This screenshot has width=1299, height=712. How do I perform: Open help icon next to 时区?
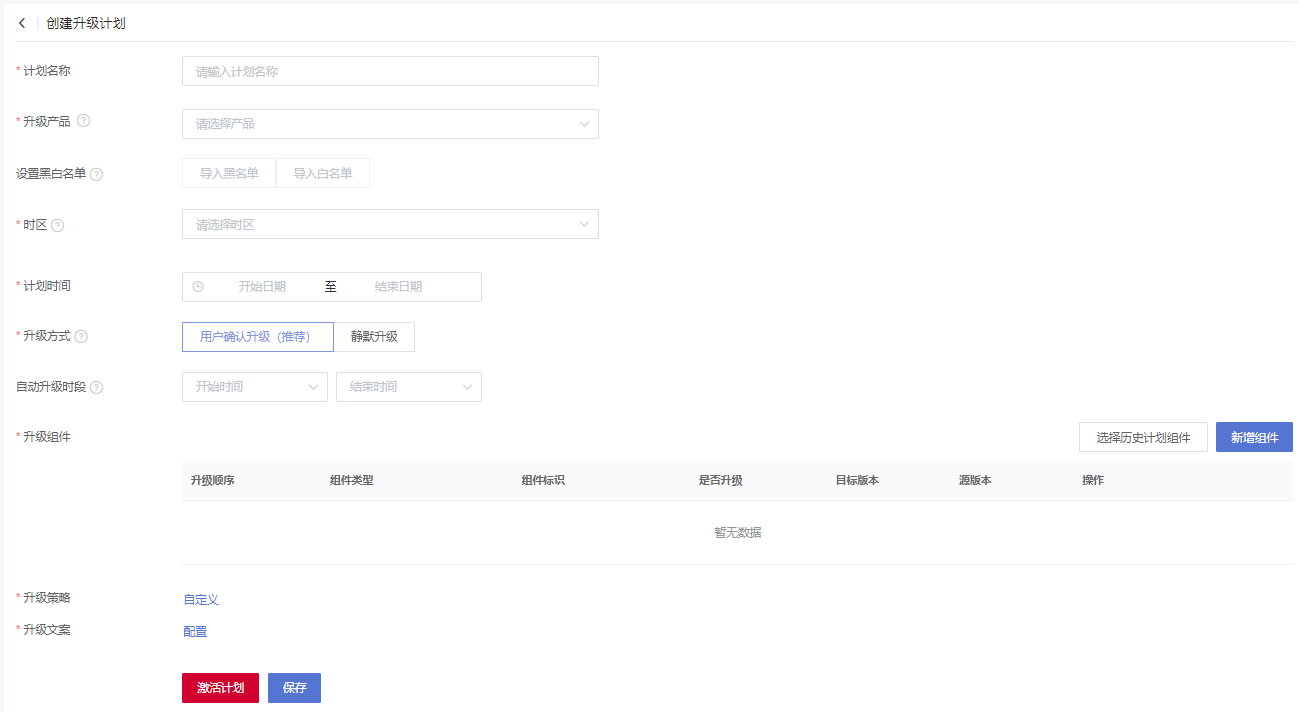[x=57, y=225]
